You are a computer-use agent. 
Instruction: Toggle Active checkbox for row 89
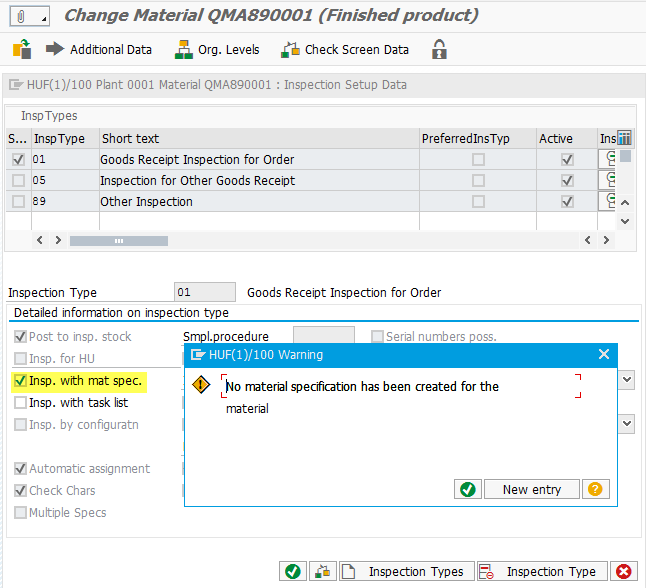click(567, 201)
